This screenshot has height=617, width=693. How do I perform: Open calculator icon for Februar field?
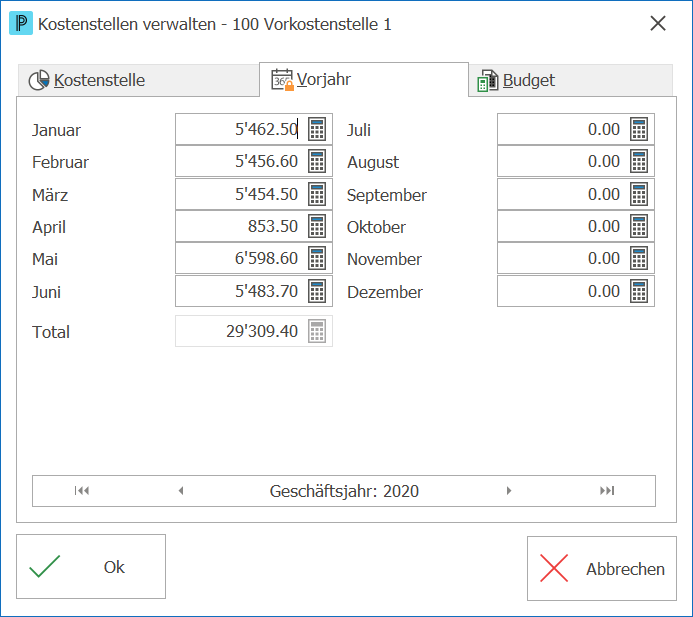[x=317, y=161]
